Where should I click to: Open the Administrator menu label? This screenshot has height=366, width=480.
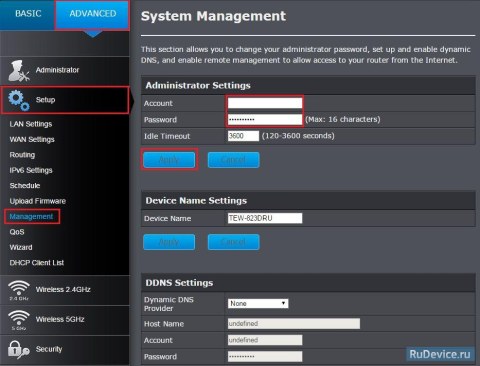tap(57, 70)
